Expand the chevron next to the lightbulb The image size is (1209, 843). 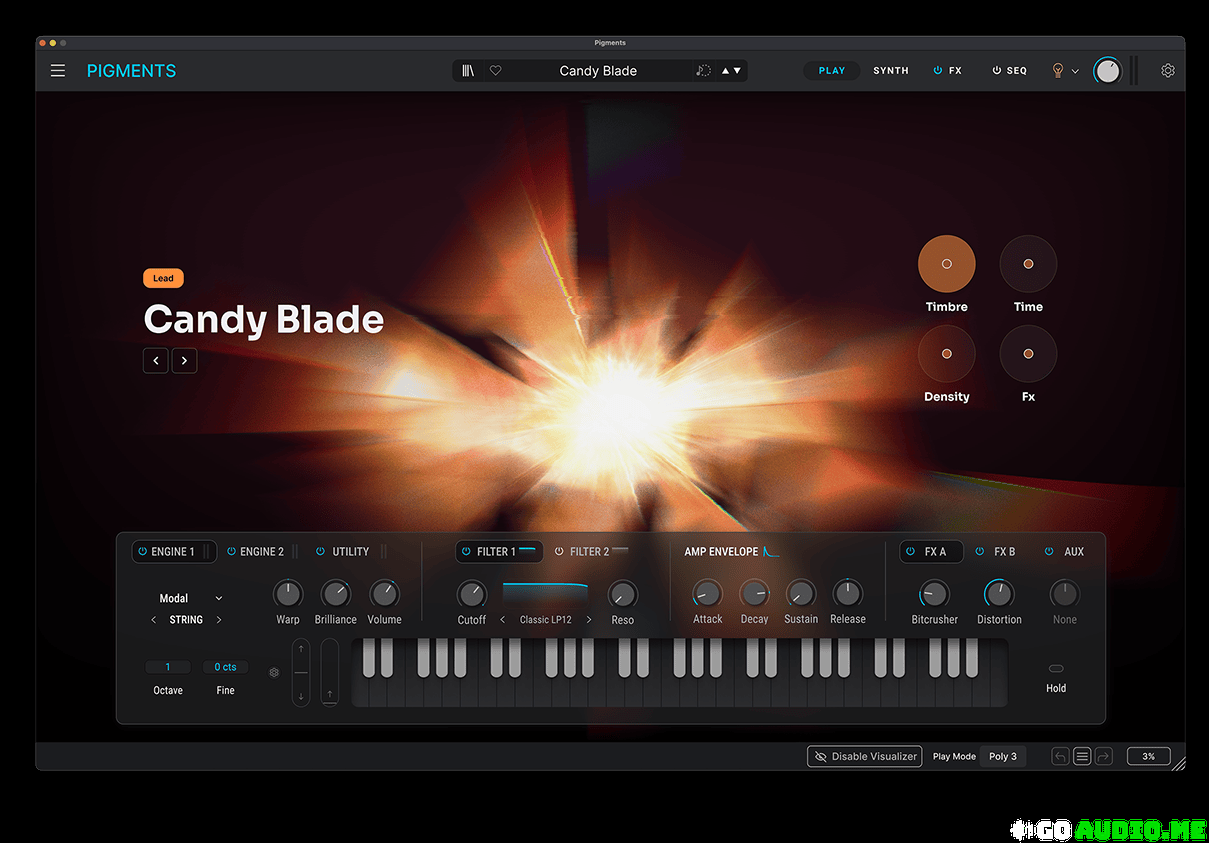point(1075,72)
